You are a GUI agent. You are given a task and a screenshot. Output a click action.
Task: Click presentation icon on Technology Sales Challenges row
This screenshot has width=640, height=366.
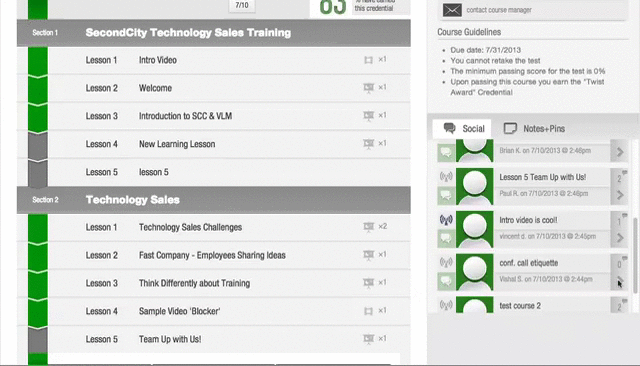pos(369,227)
